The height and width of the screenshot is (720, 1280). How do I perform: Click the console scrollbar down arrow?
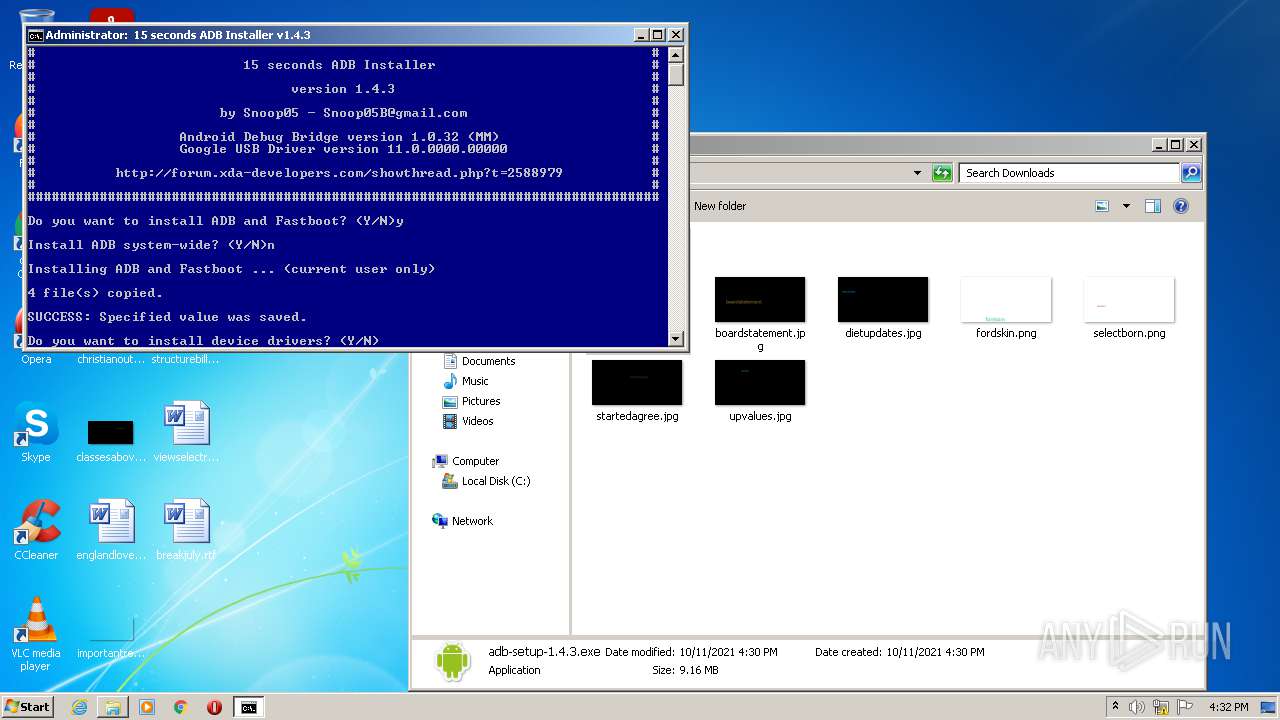(x=676, y=339)
